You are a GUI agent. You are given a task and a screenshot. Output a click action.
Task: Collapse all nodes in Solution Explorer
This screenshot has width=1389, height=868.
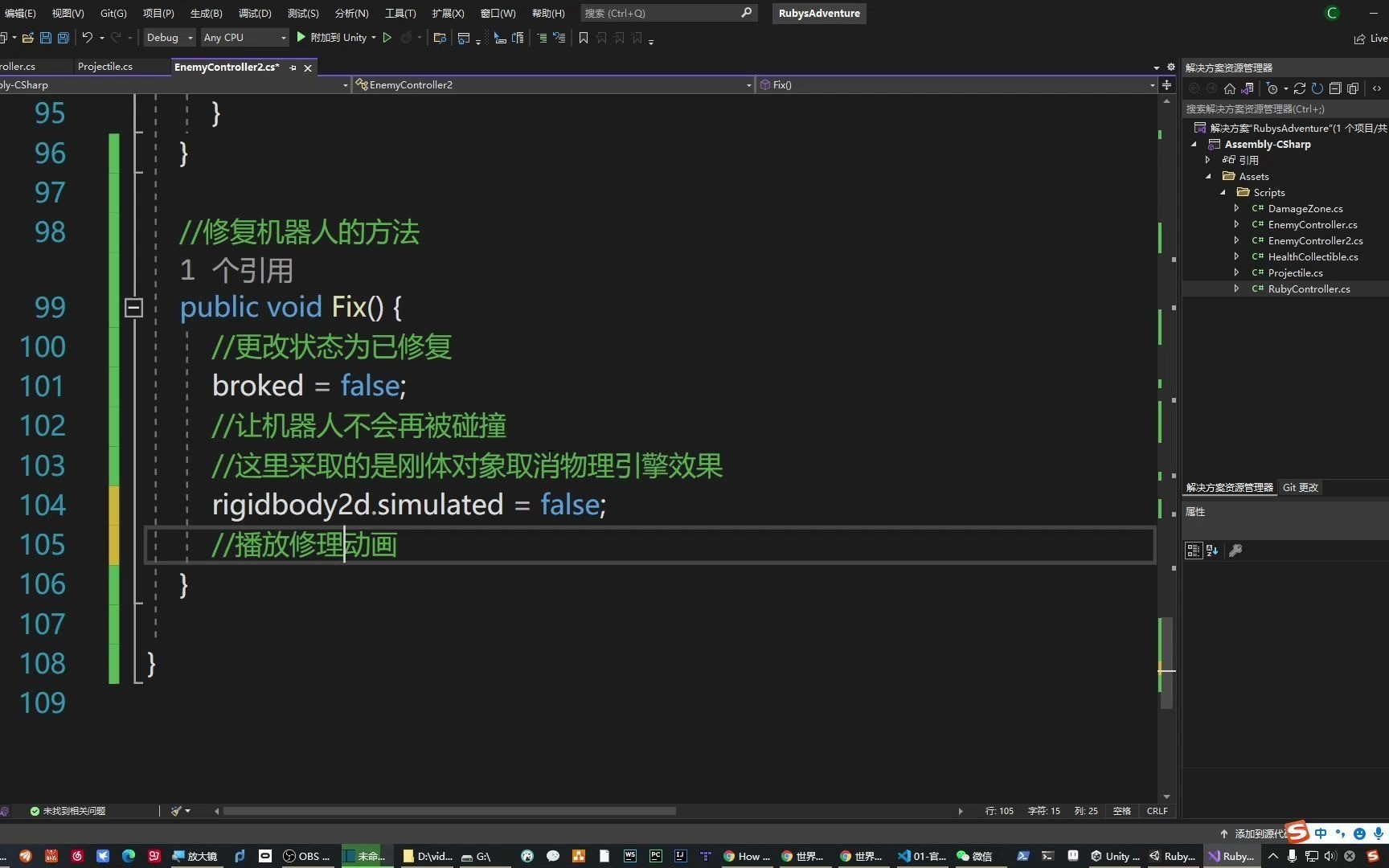(x=1336, y=88)
